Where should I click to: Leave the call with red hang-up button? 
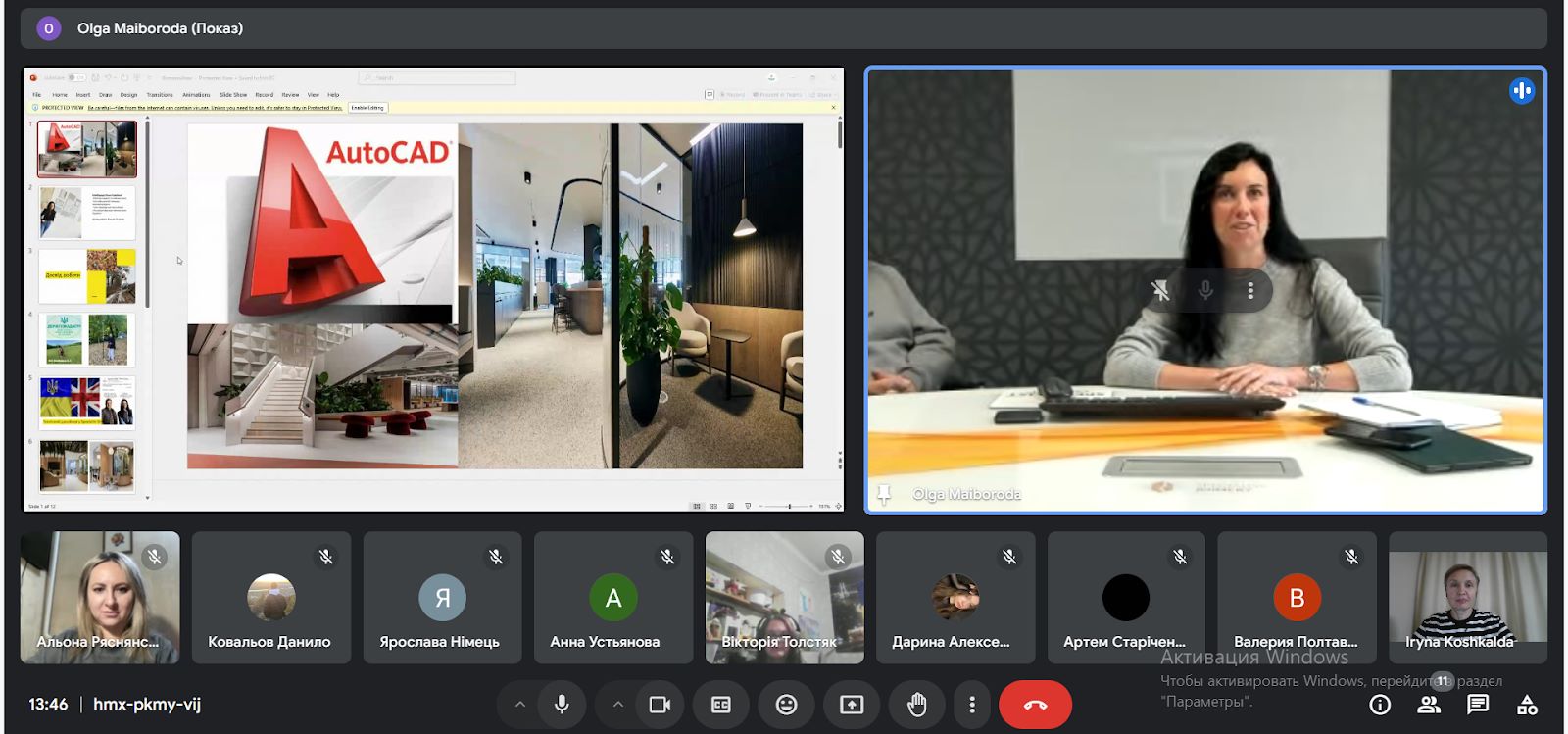click(x=1035, y=705)
